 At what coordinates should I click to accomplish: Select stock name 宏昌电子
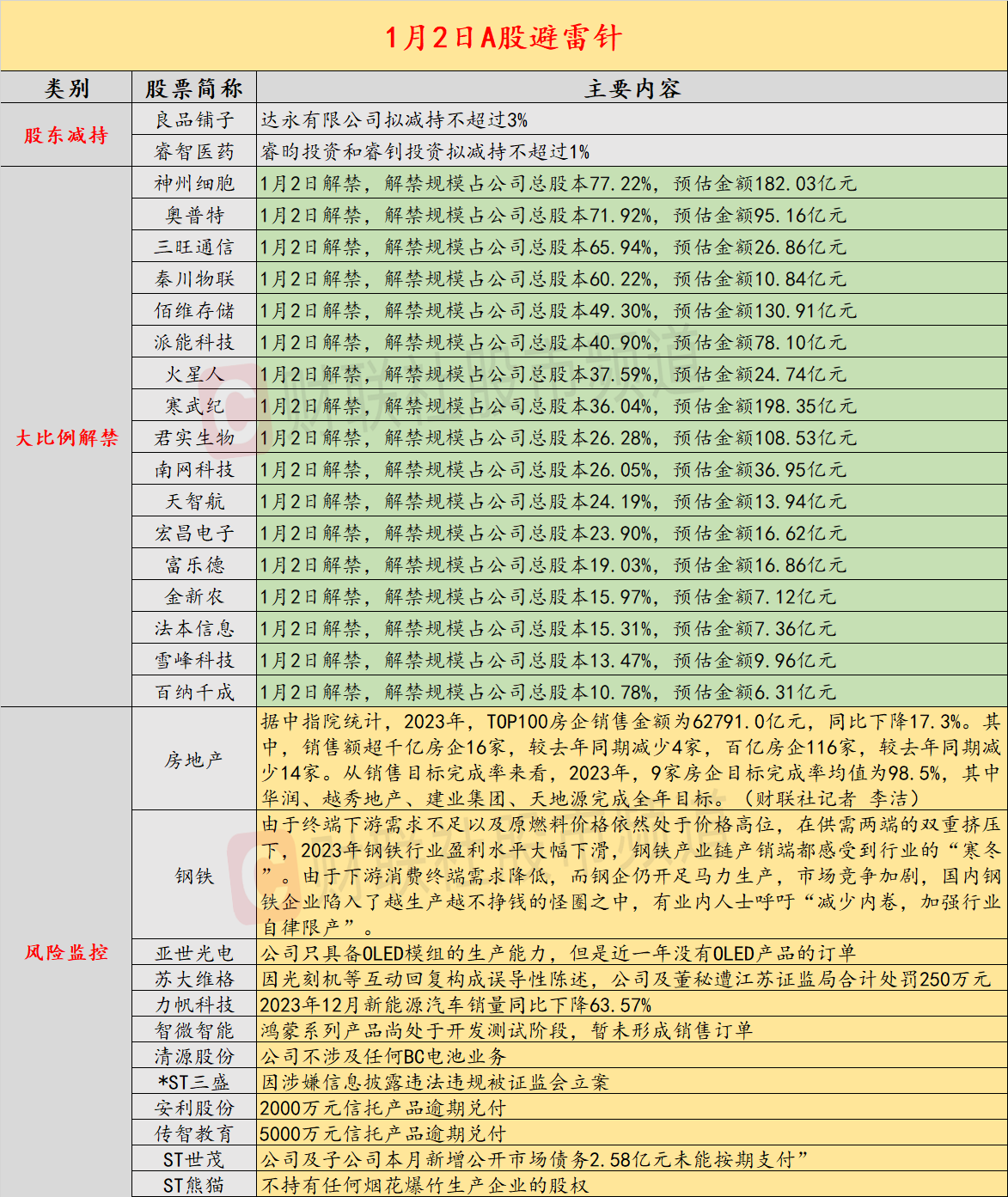pos(194,533)
